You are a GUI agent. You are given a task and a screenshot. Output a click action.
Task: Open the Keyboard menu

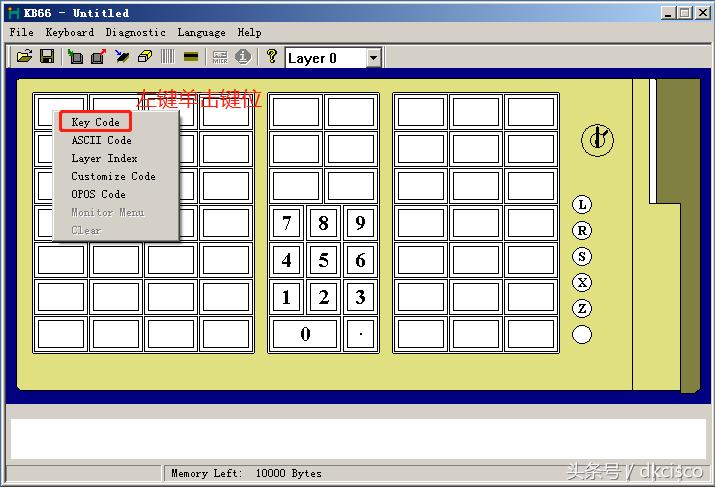(70, 32)
